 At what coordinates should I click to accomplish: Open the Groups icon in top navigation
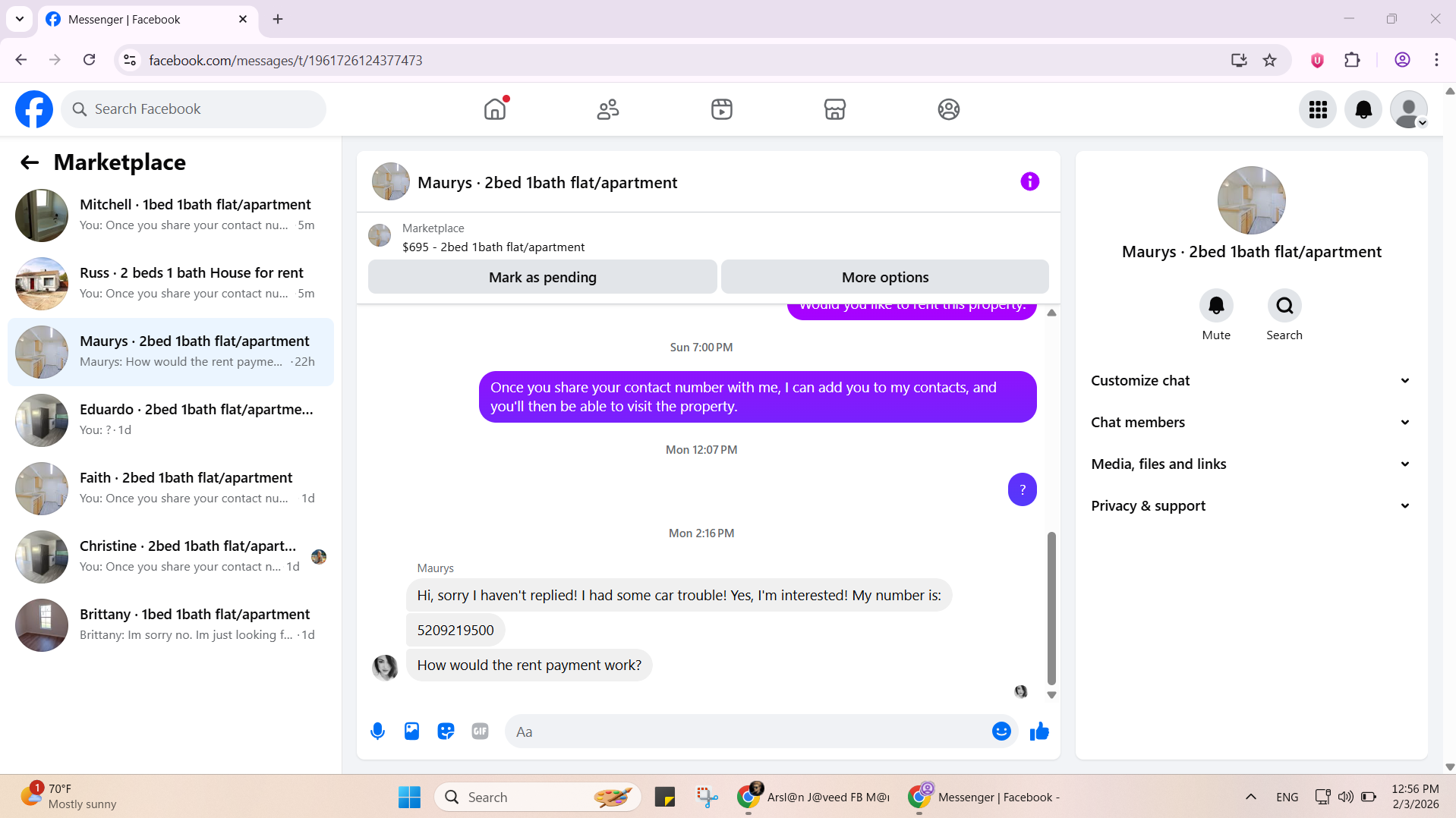[949, 109]
